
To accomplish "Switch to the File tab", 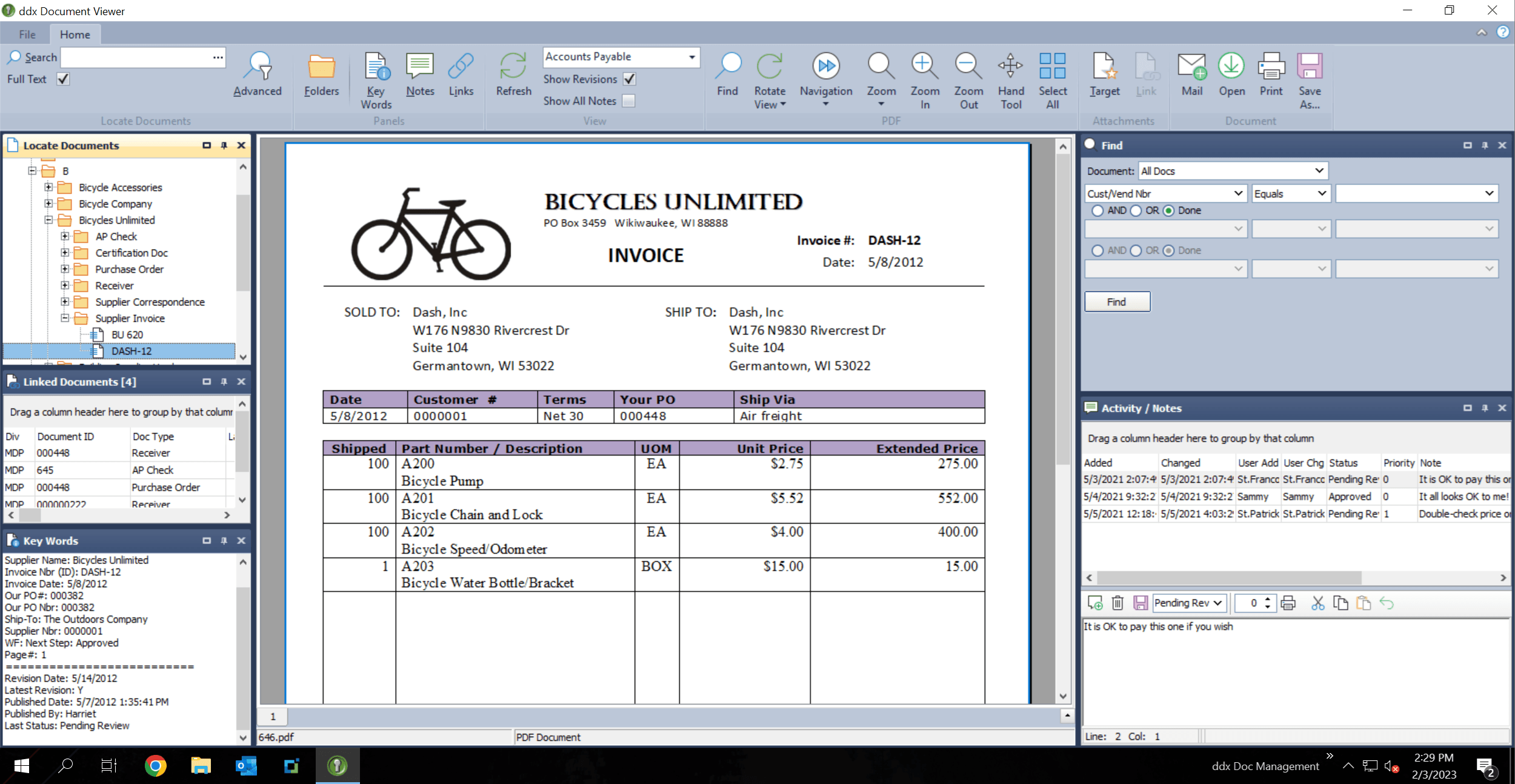I will 27,34.
